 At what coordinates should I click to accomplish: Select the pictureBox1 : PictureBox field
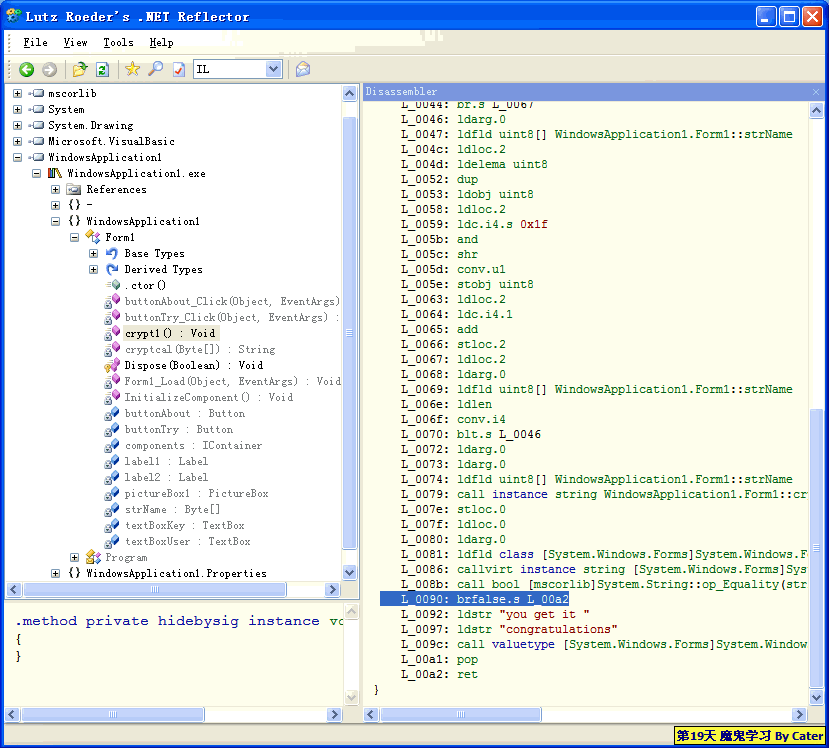point(196,493)
